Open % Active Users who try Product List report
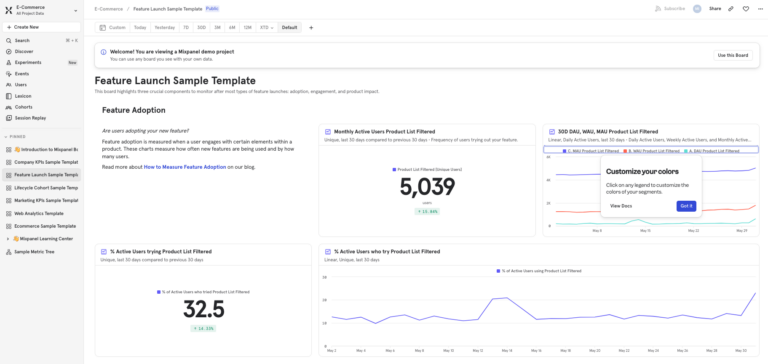Screen dimensions: 768x364 (x=387, y=251)
